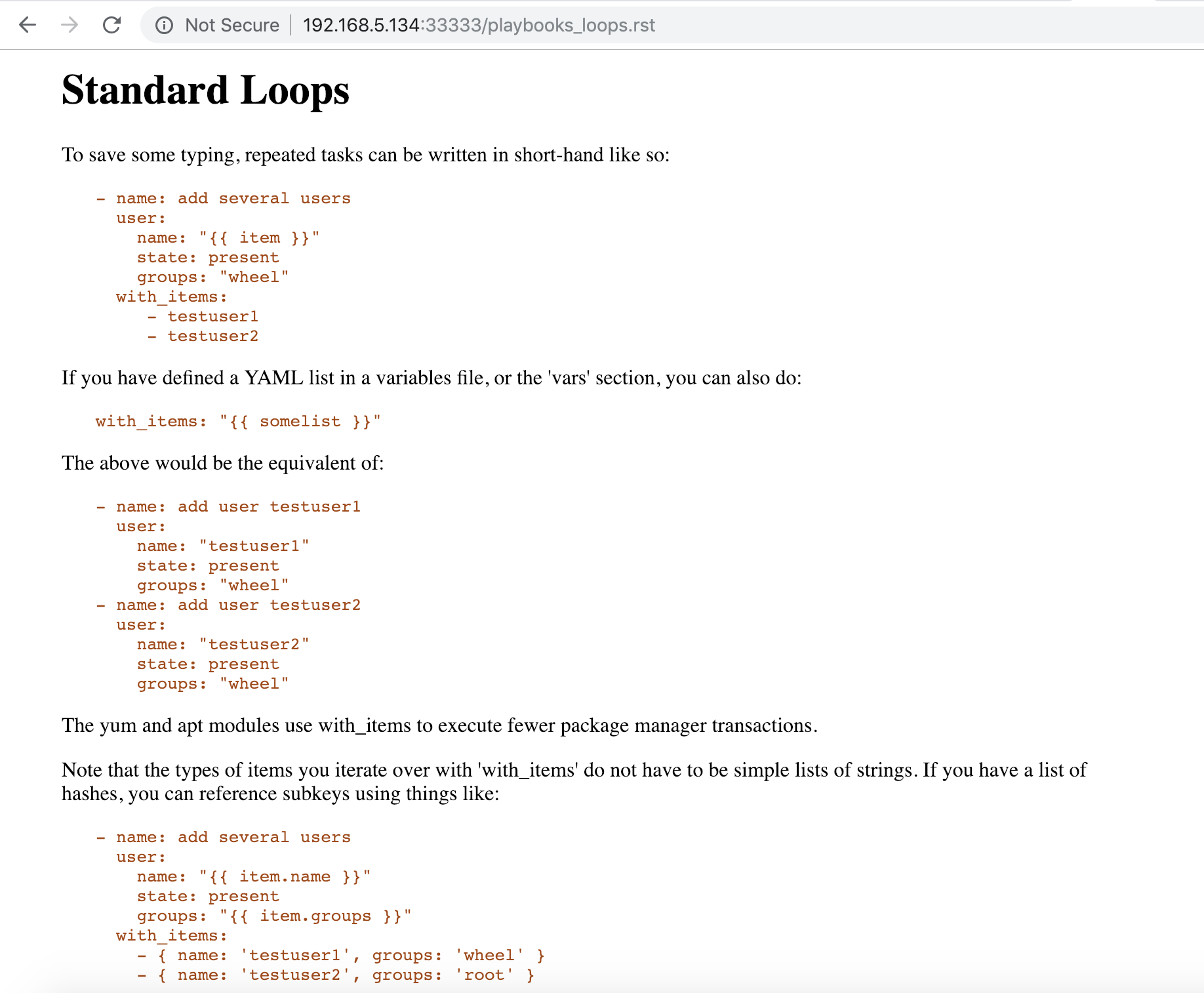The image size is (1204, 993).
Task: Select the Standard Loops page heading
Action: pyautogui.click(x=206, y=91)
